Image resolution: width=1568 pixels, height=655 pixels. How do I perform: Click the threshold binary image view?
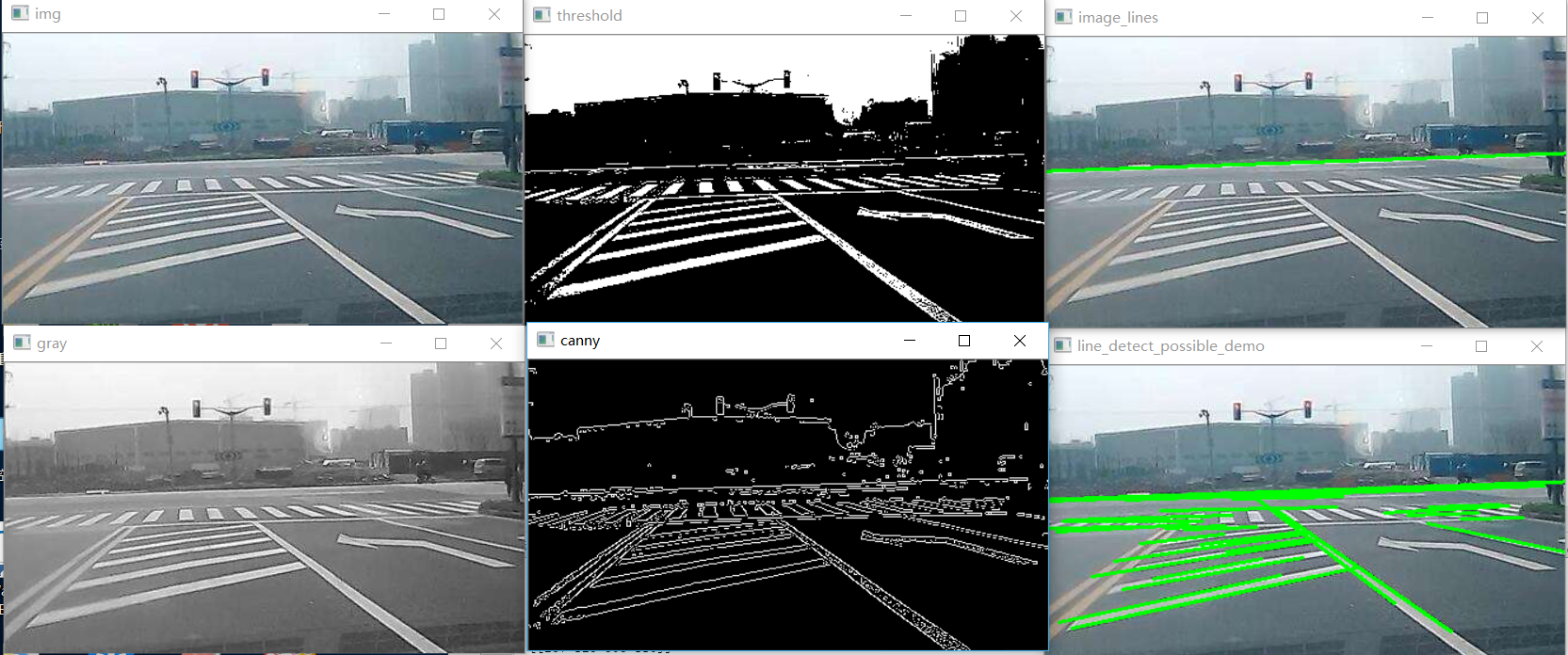[x=784, y=178]
